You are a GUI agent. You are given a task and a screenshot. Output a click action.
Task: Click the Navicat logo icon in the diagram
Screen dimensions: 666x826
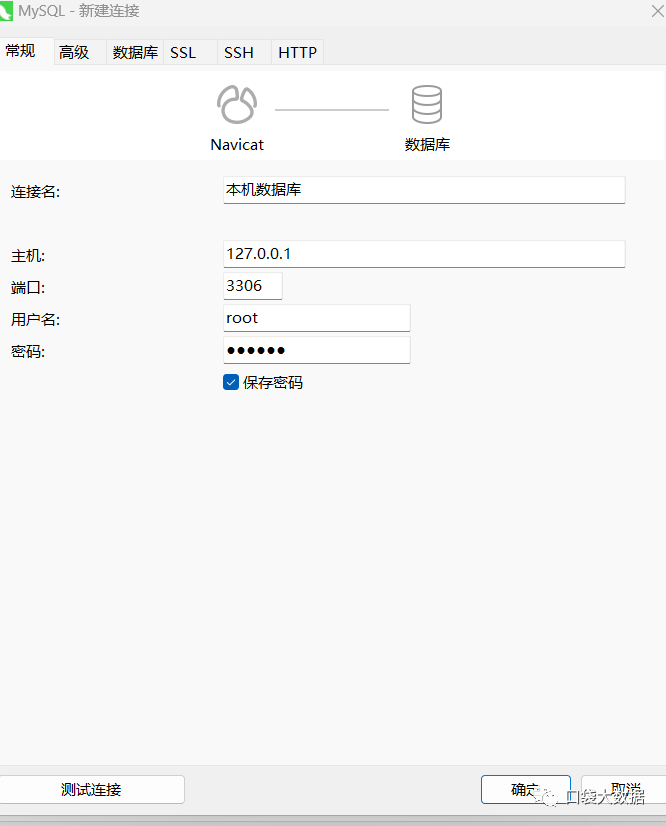point(237,105)
